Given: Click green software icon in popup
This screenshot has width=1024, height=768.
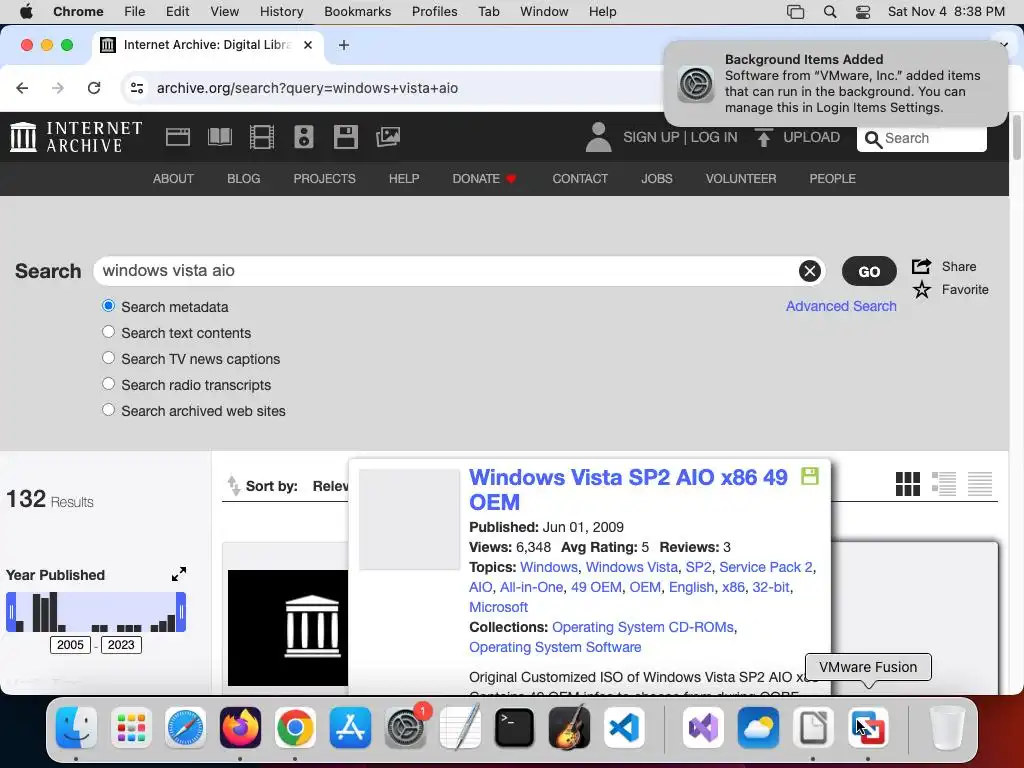Looking at the screenshot, I should point(810,476).
